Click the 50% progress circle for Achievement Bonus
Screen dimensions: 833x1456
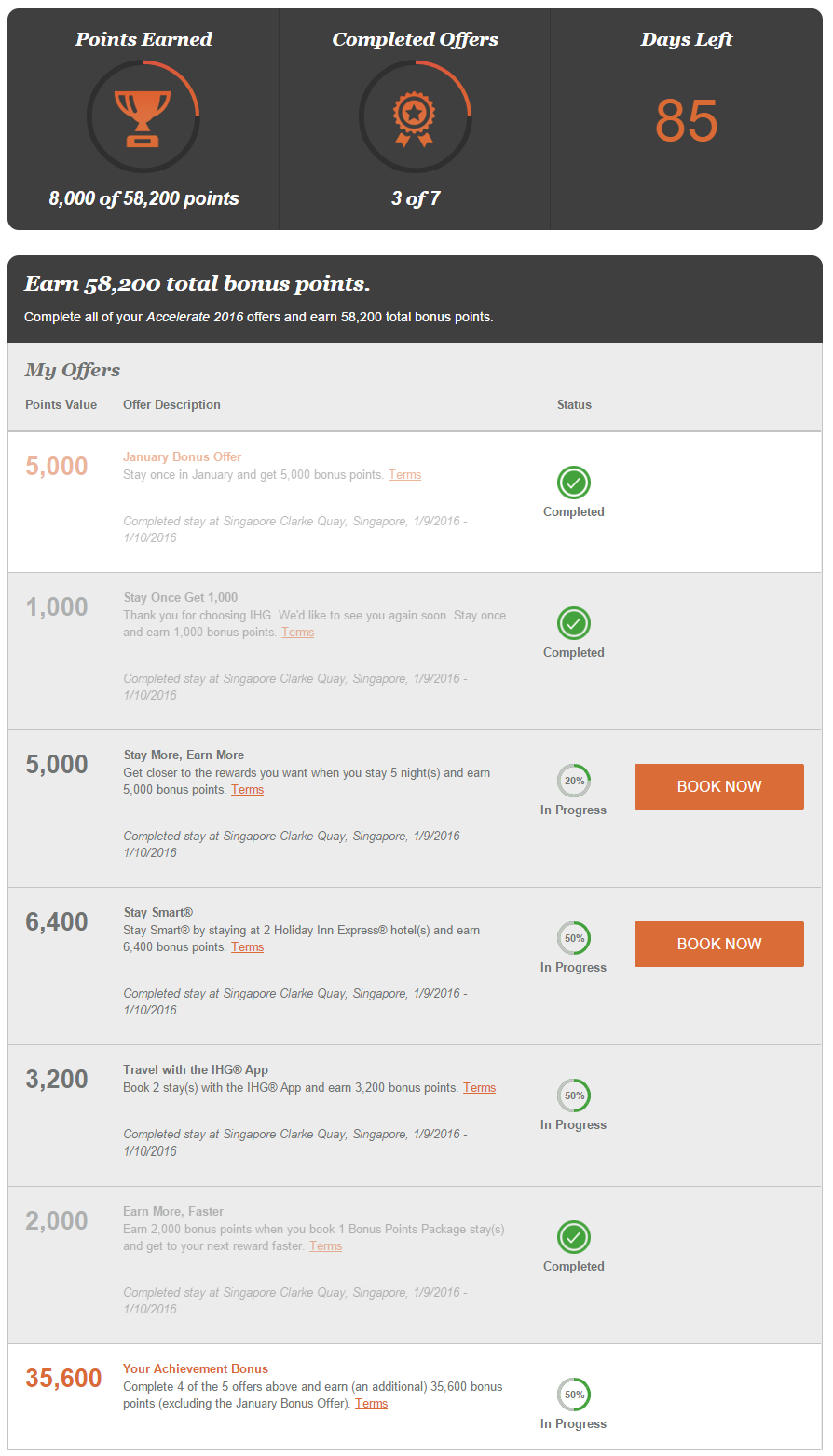pyautogui.click(x=574, y=1395)
